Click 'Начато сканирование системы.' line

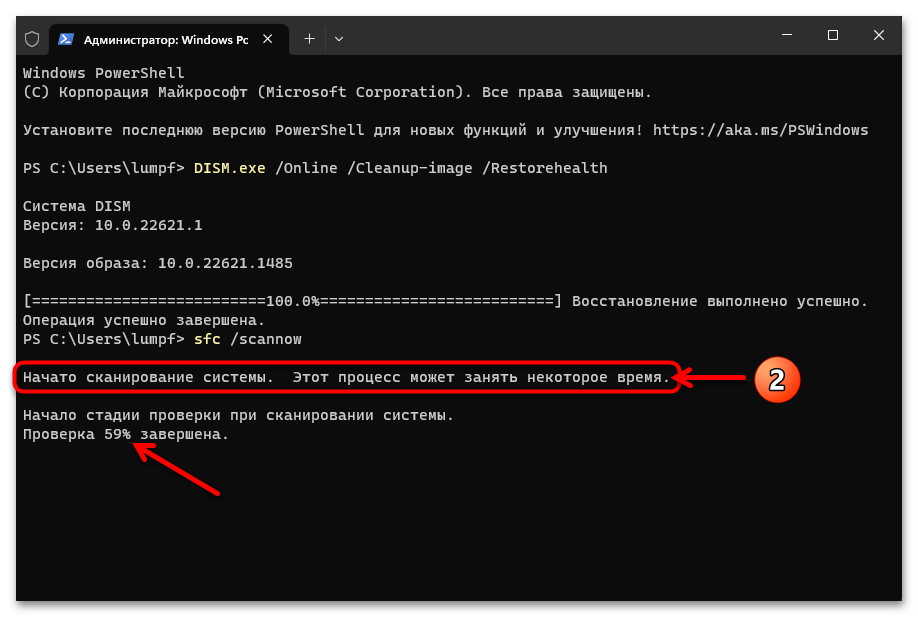346,378
